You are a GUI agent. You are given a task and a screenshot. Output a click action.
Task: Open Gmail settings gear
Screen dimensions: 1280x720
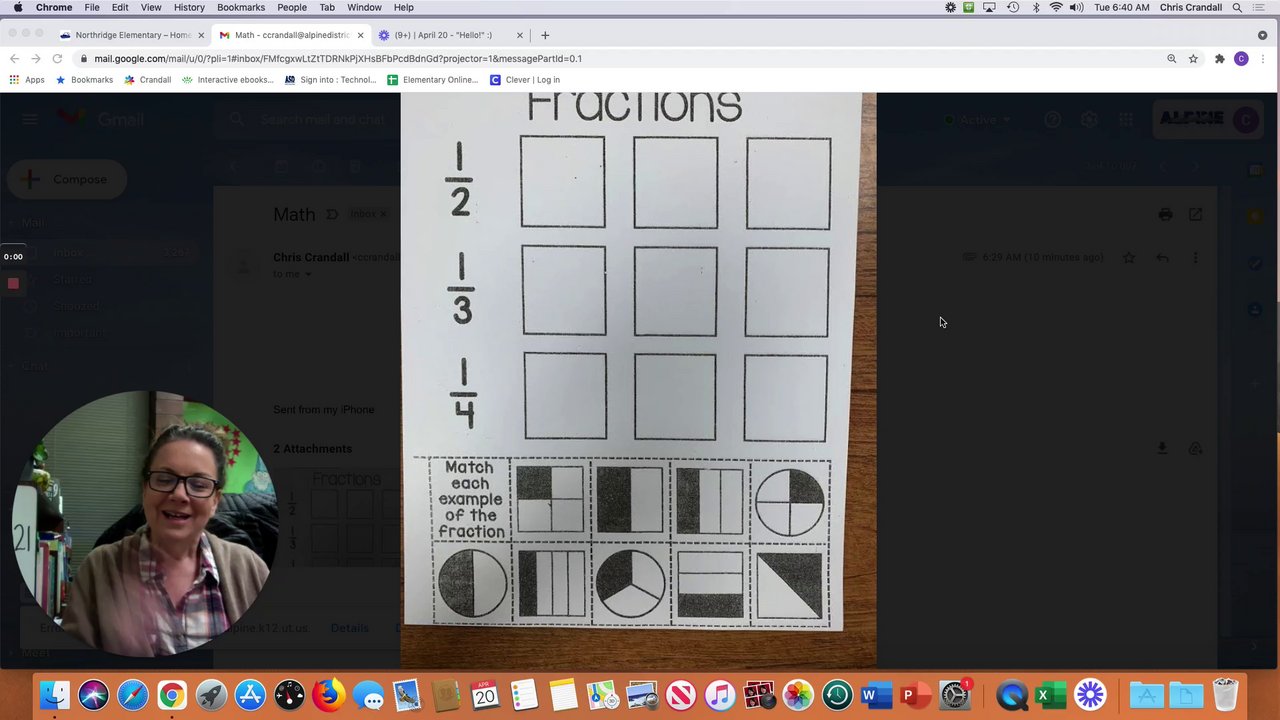click(1089, 119)
